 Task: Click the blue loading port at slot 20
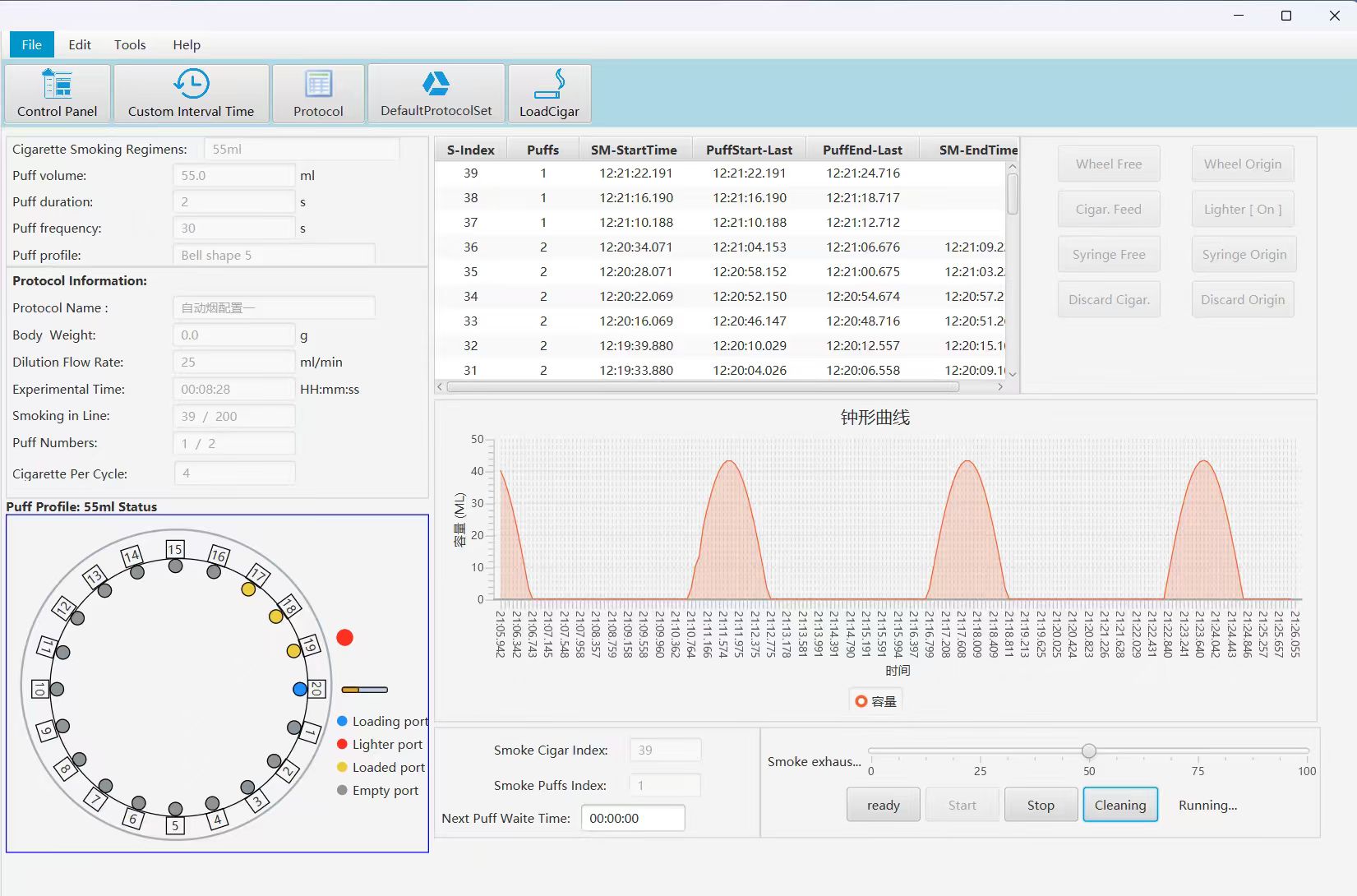tap(300, 690)
